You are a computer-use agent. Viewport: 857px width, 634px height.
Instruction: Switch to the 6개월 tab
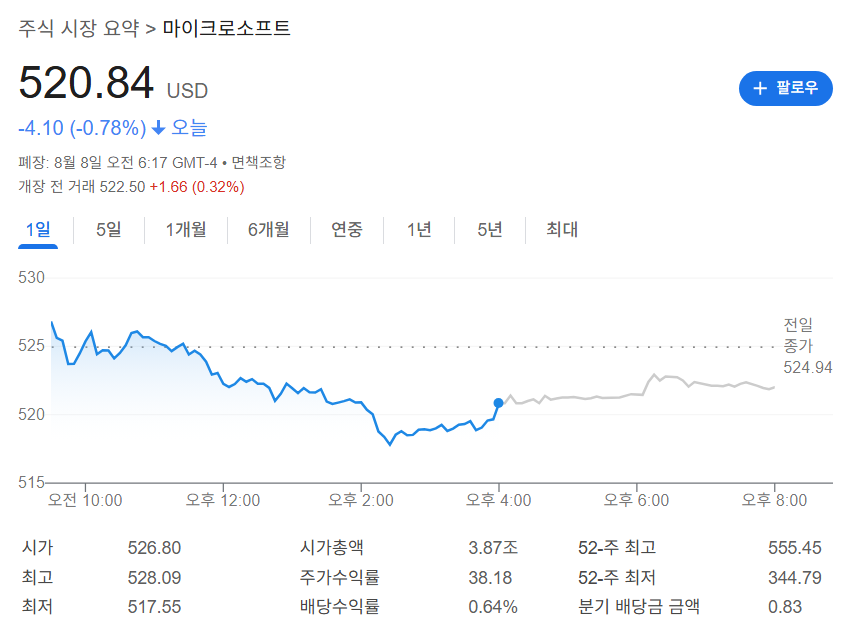click(269, 230)
